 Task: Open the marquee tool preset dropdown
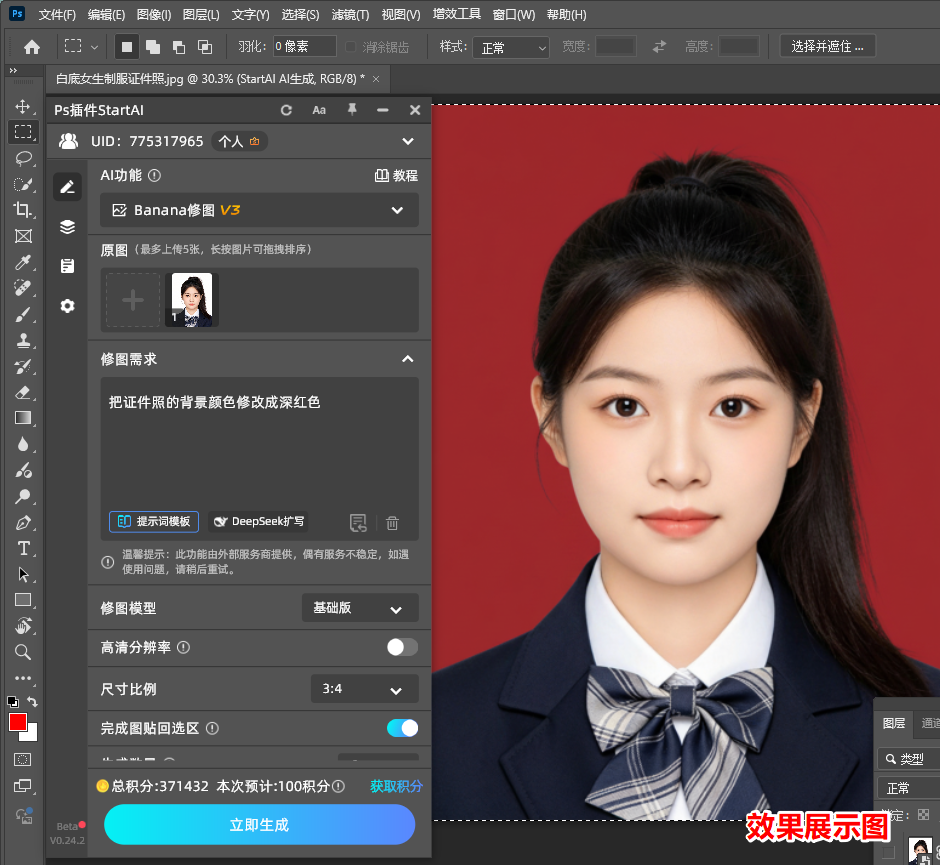coord(94,47)
